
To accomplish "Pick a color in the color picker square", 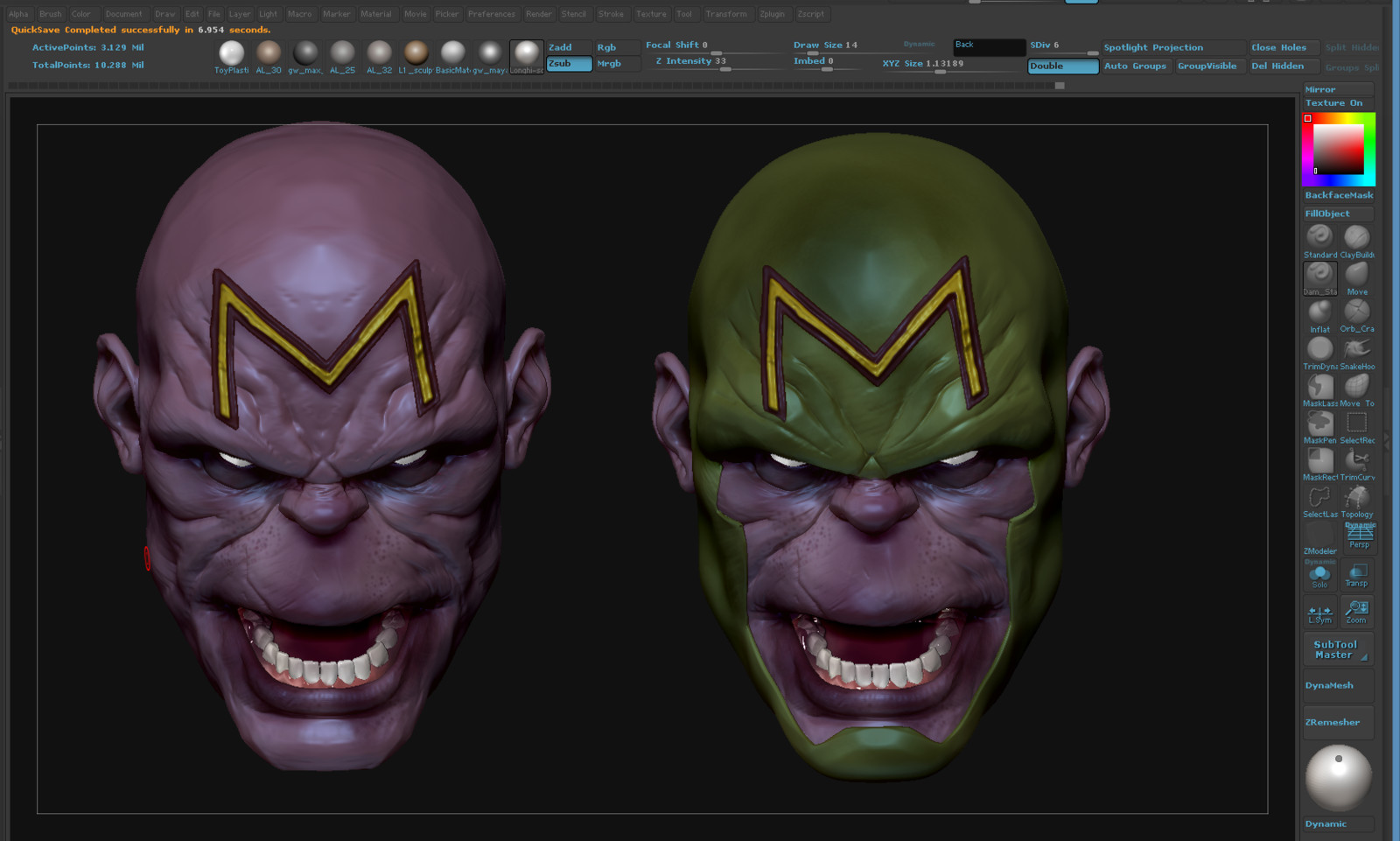I will point(1338,150).
